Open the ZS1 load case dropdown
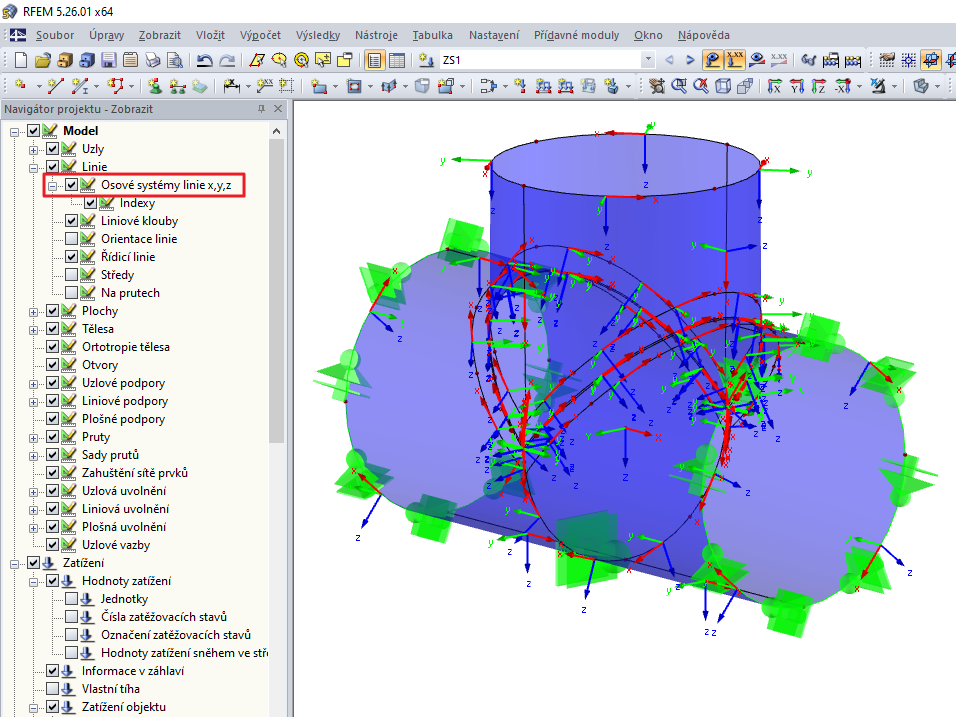 point(648,60)
